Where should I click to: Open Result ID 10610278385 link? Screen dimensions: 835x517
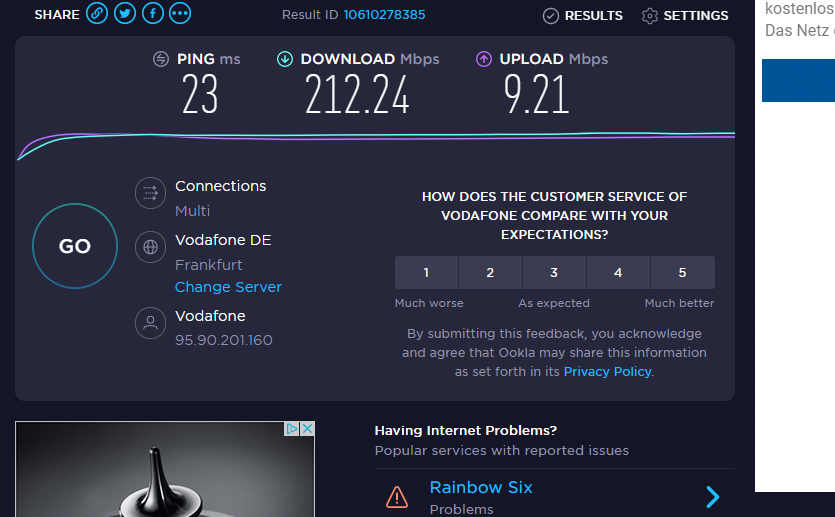coord(384,15)
